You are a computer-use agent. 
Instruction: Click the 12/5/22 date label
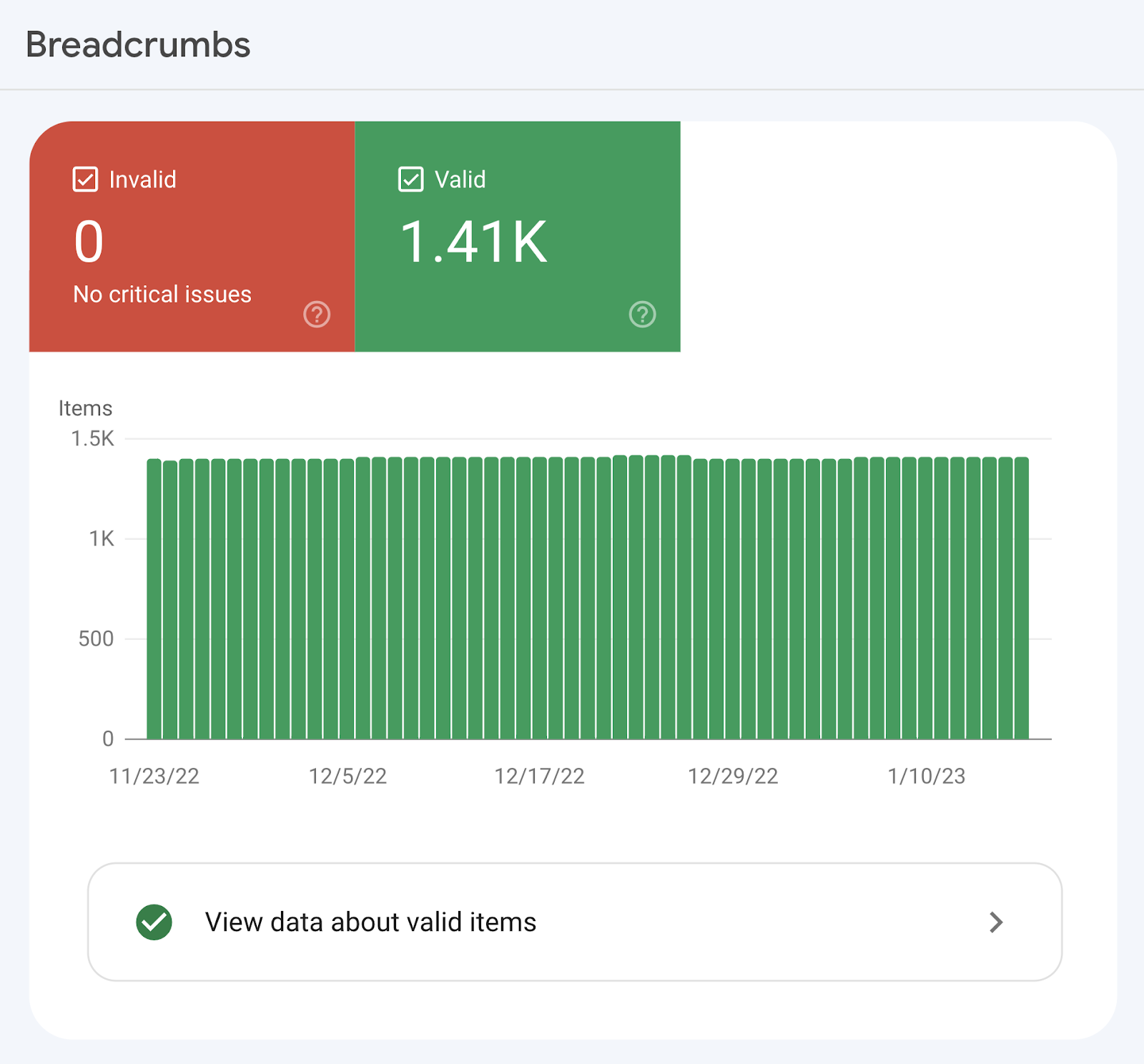[347, 777]
